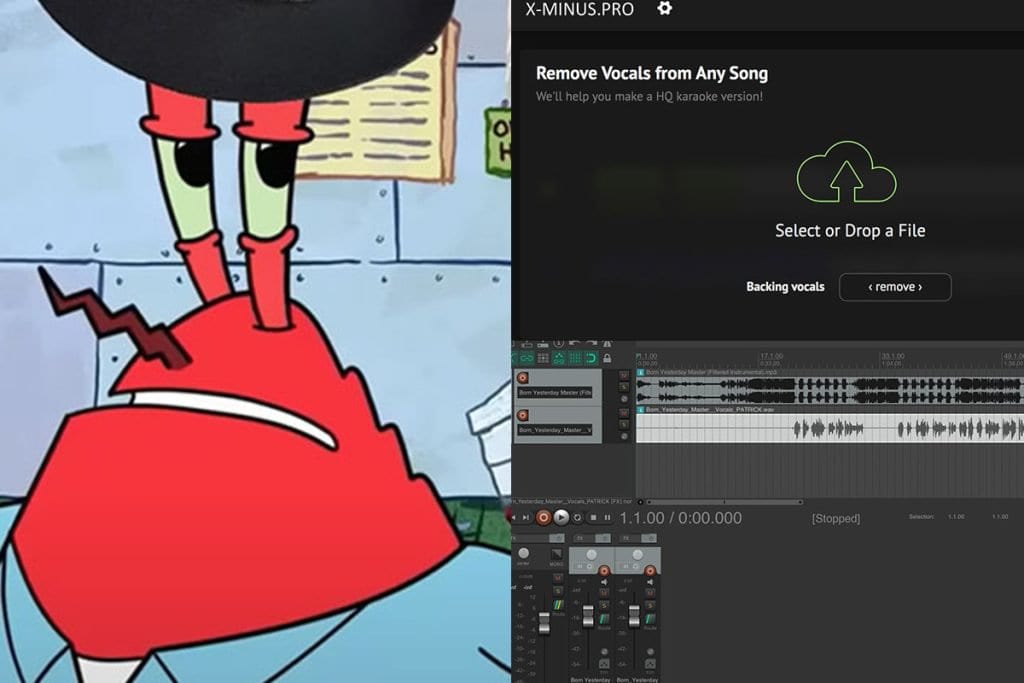Click pan knob on second Born_Yesterday strip
The image size is (1024, 683).
(637, 555)
